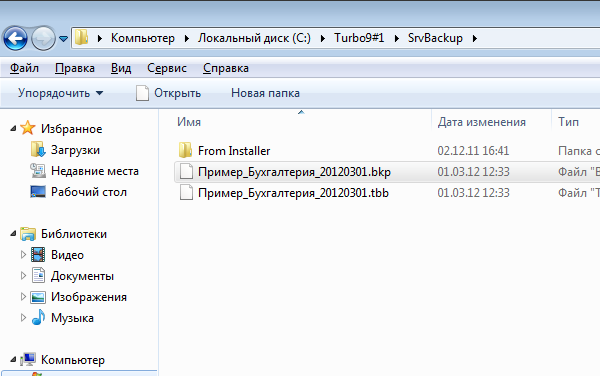Open the recent locations dropdown arrow
600x376 pixels.
[64, 39]
